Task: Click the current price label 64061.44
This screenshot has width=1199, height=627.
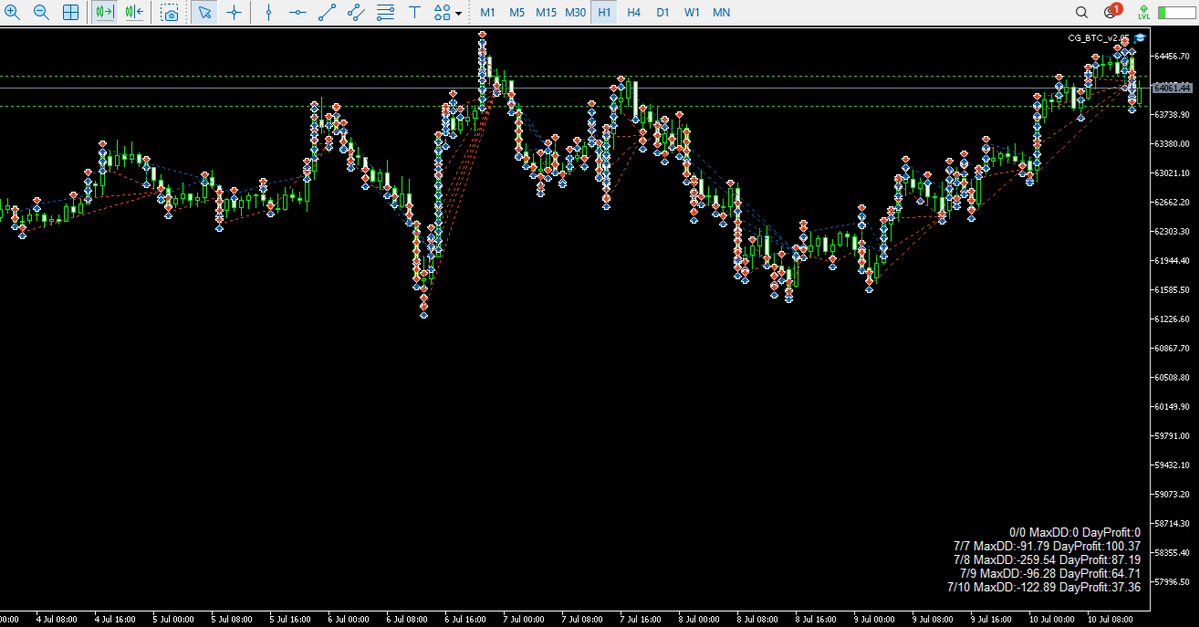Action: coord(1172,88)
